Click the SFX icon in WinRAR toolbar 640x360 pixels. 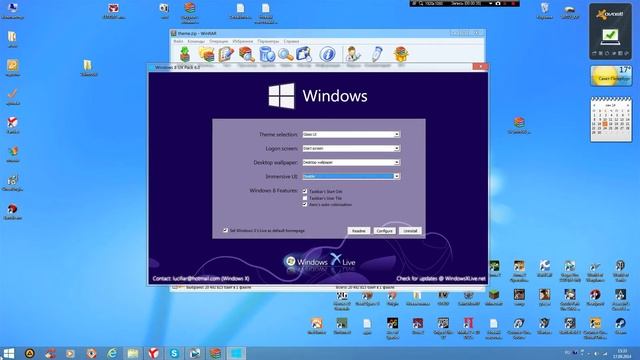(x=401, y=54)
